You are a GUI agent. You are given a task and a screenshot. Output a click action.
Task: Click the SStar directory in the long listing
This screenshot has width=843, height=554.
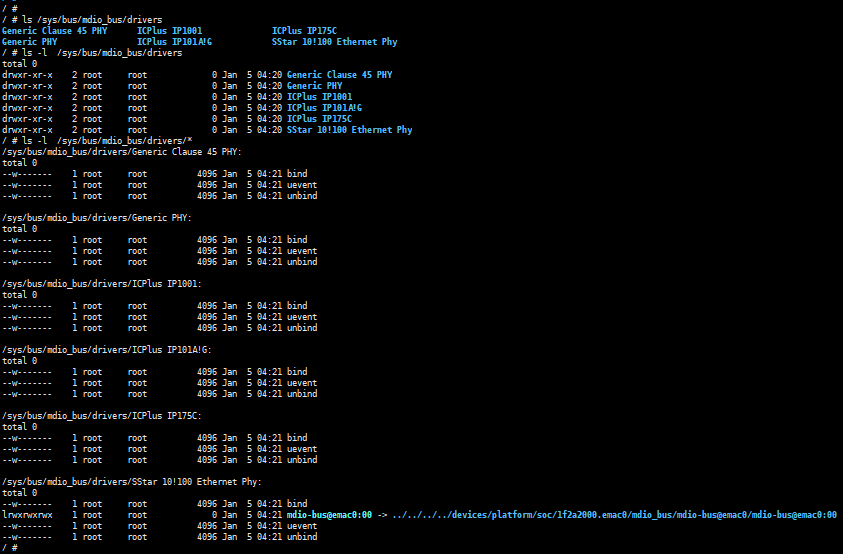coord(349,130)
